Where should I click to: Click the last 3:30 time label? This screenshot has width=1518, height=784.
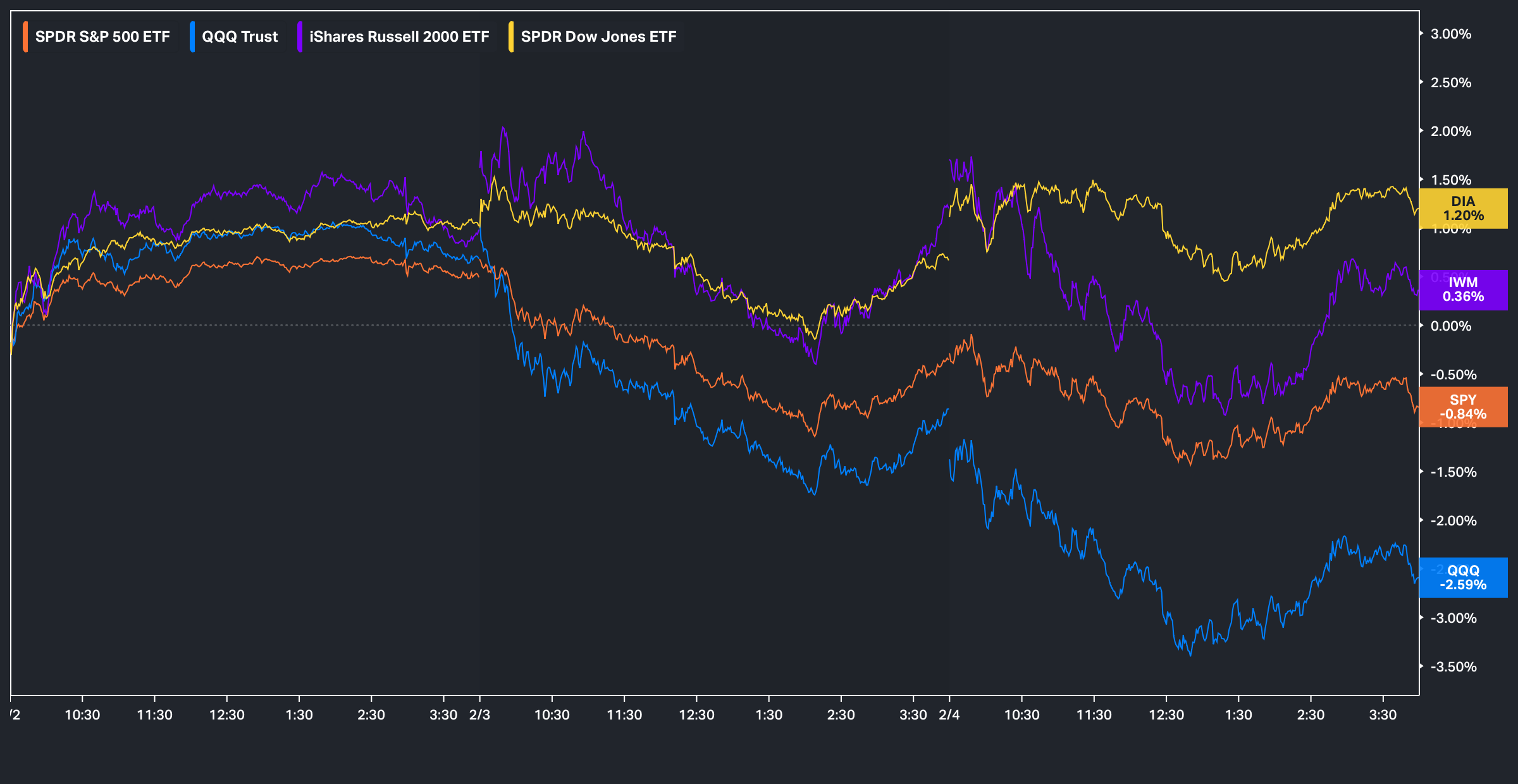[1383, 714]
